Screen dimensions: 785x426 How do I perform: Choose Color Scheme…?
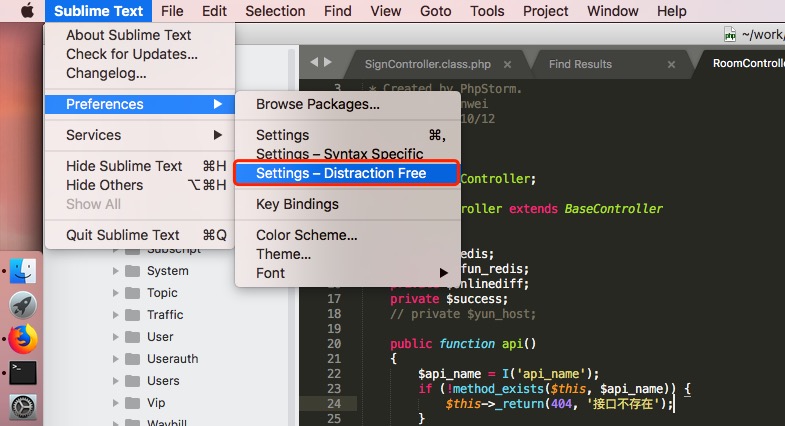[348, 235]
